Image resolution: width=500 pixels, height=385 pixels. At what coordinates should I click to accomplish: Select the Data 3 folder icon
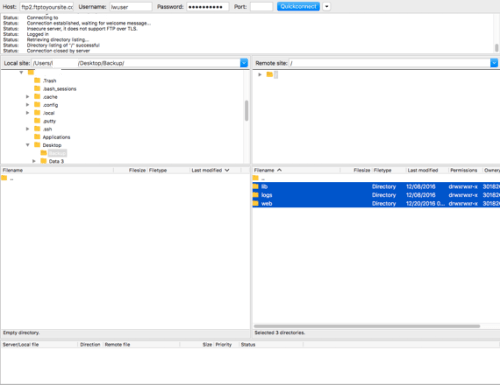coord(43,161)
